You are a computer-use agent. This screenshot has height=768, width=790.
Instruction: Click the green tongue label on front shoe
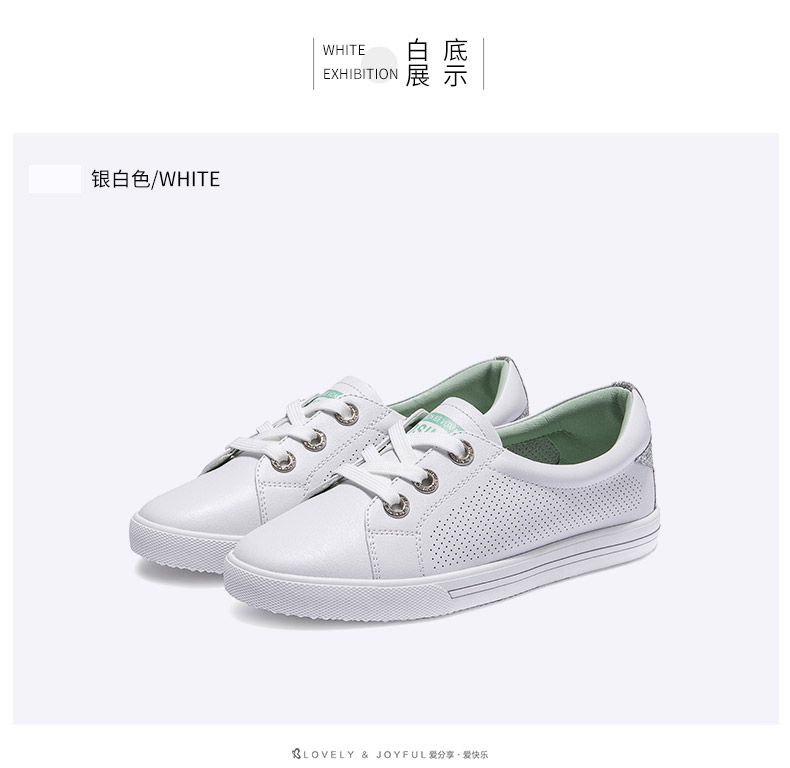[x=441, y=424]
